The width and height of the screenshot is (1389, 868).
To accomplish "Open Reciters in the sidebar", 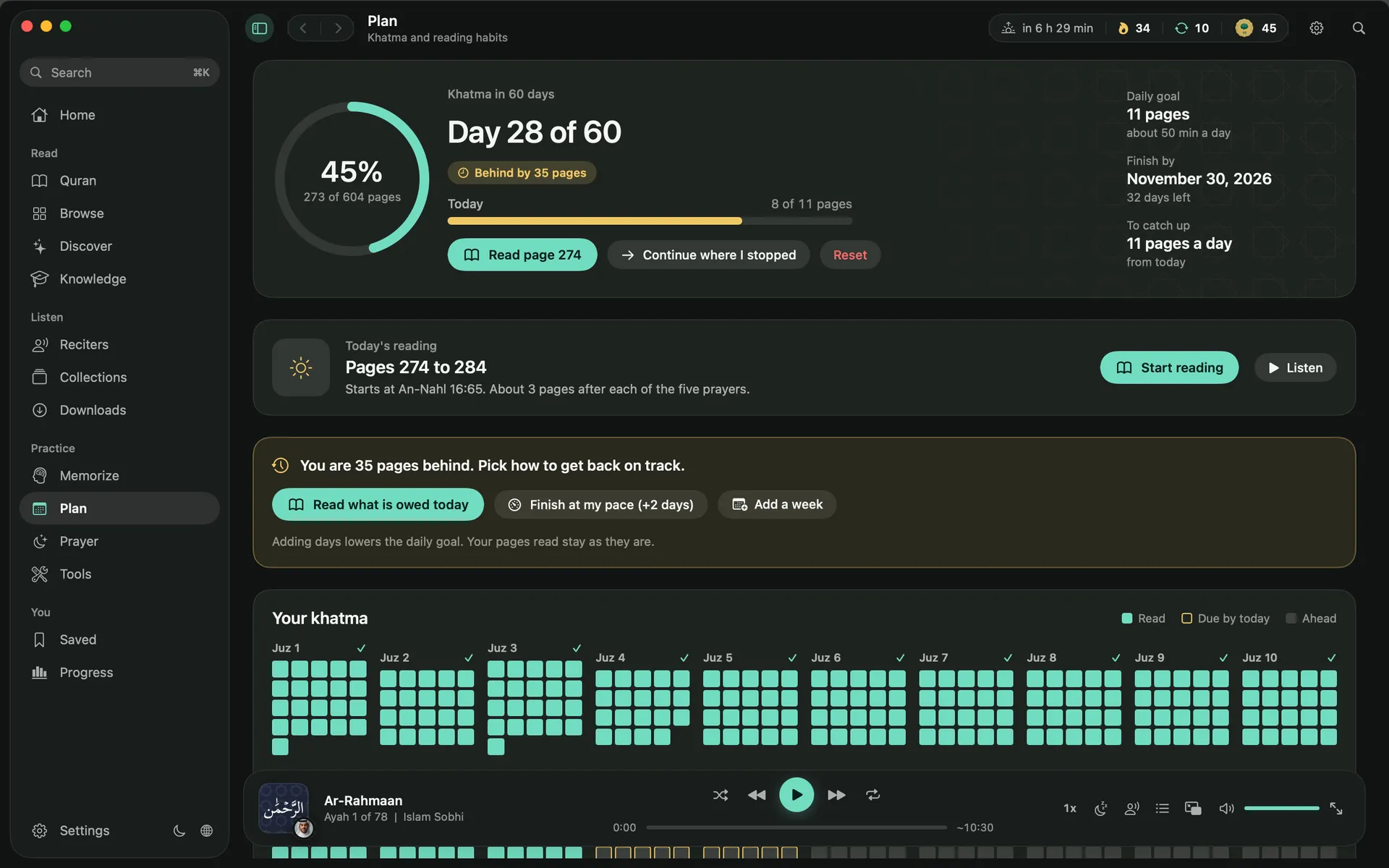I will 119,345.
